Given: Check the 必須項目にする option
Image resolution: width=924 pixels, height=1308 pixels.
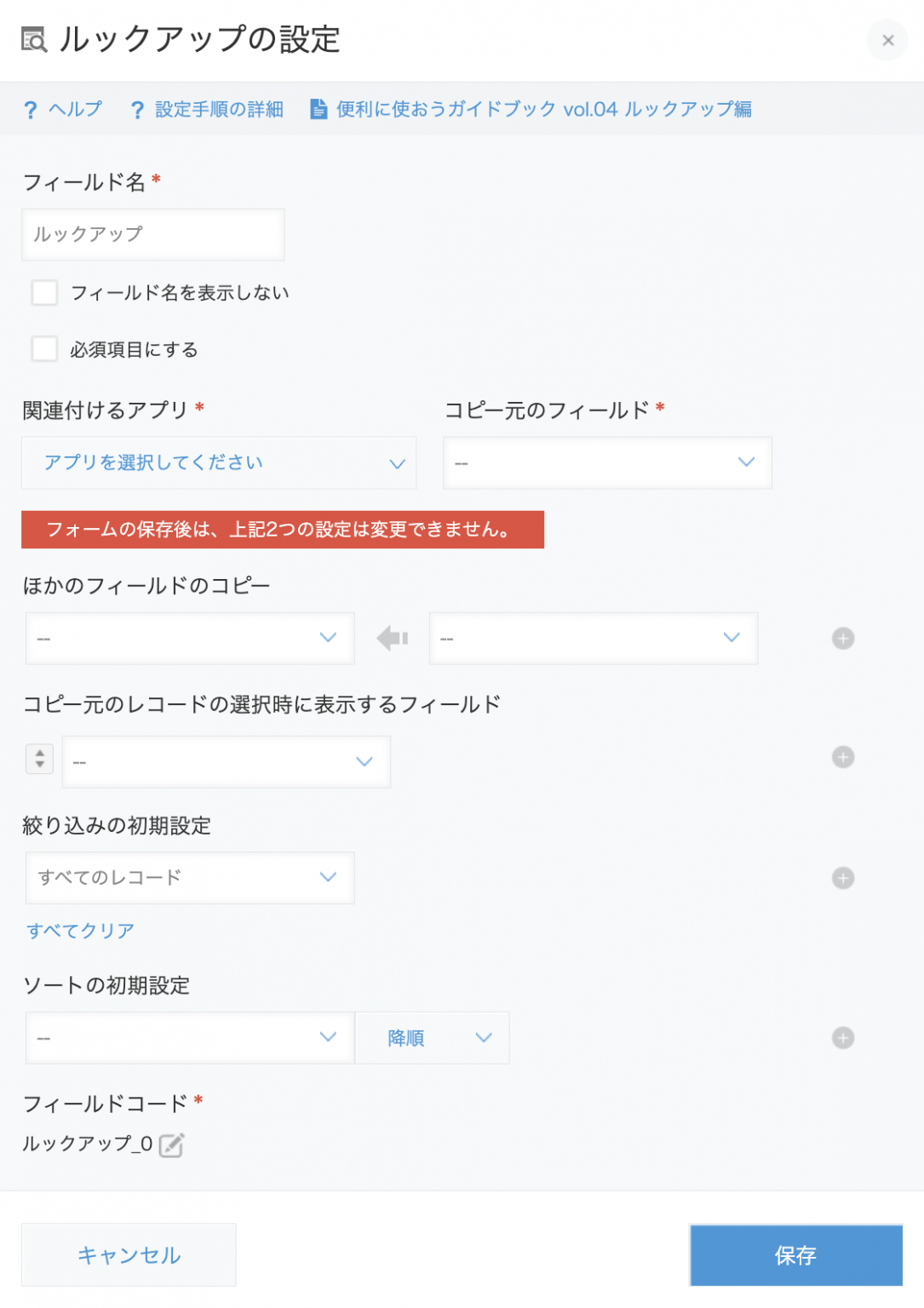Looking at the screenshot, I should click(x=44, y=349).
